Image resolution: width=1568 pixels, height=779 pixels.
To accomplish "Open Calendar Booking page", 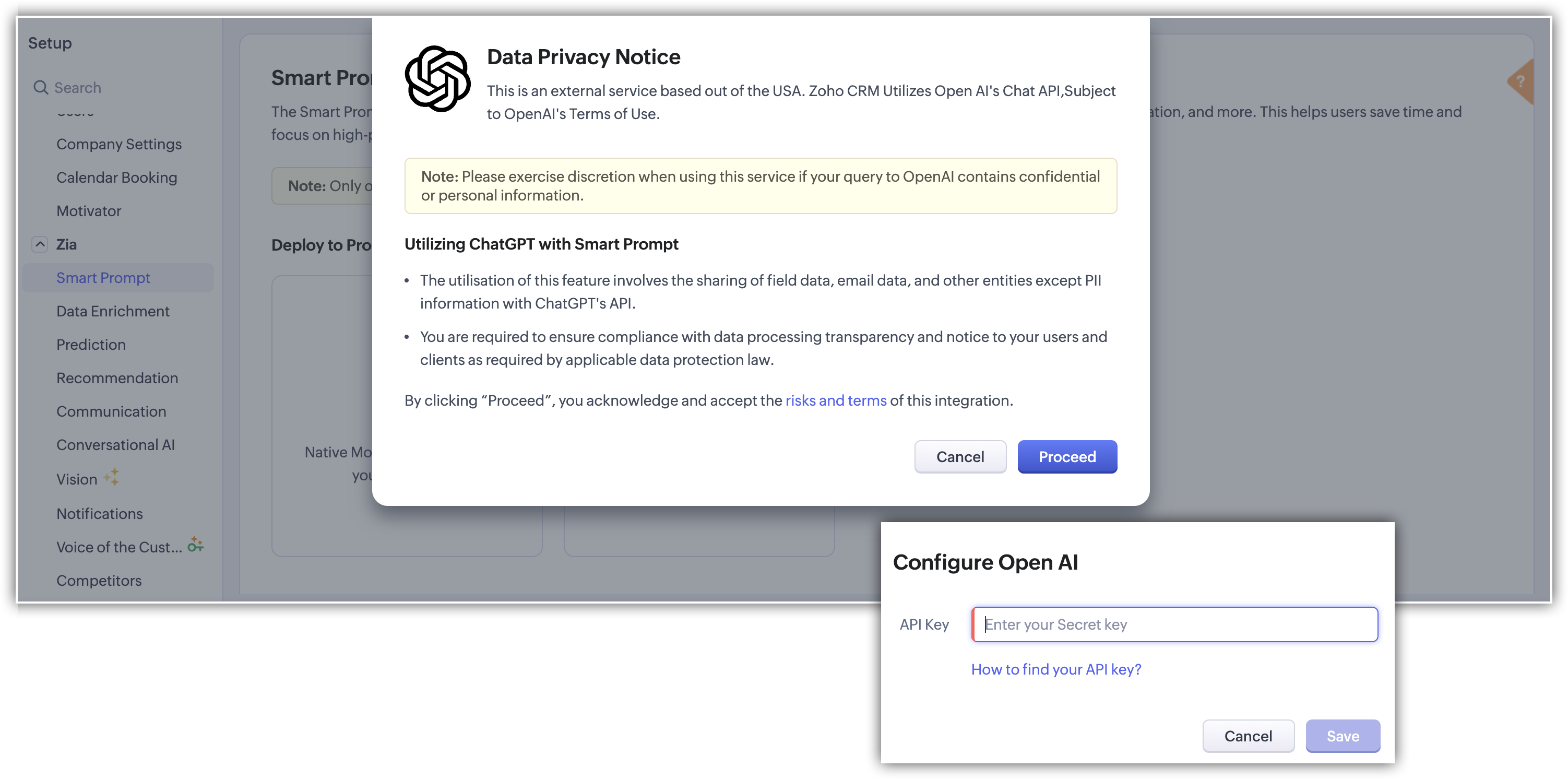I will [x=116, y=178].
